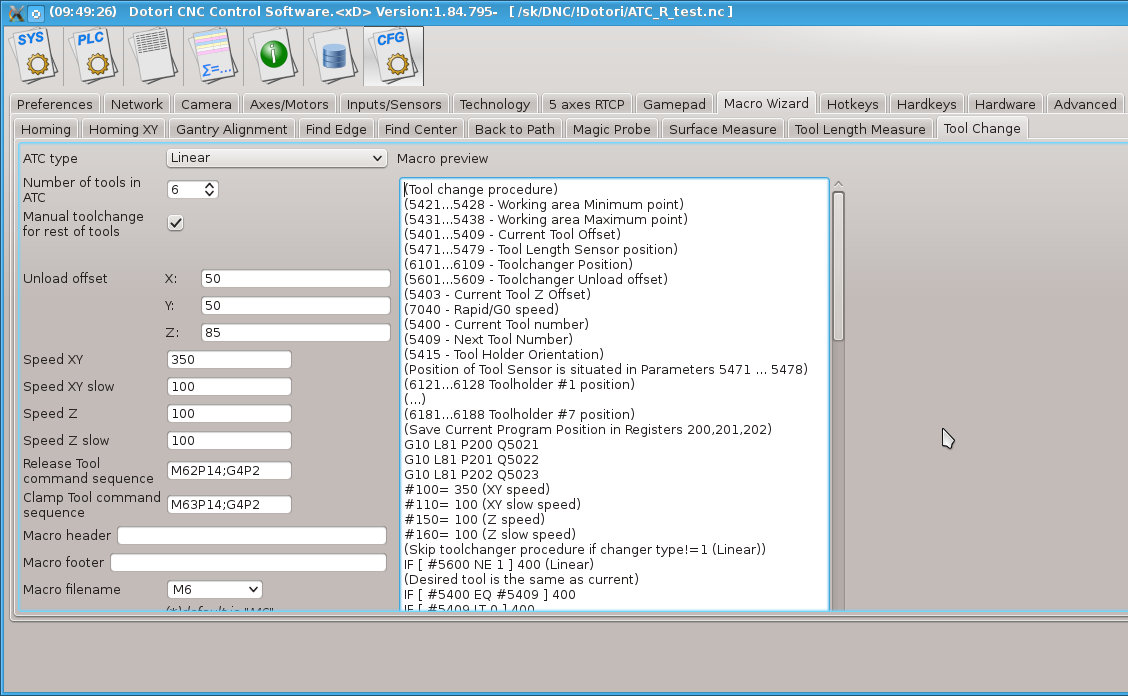The image size is (1128, 696).
Task: Open the Surface Measure tab
Action: pyautogui.click(x=723, y=130)
